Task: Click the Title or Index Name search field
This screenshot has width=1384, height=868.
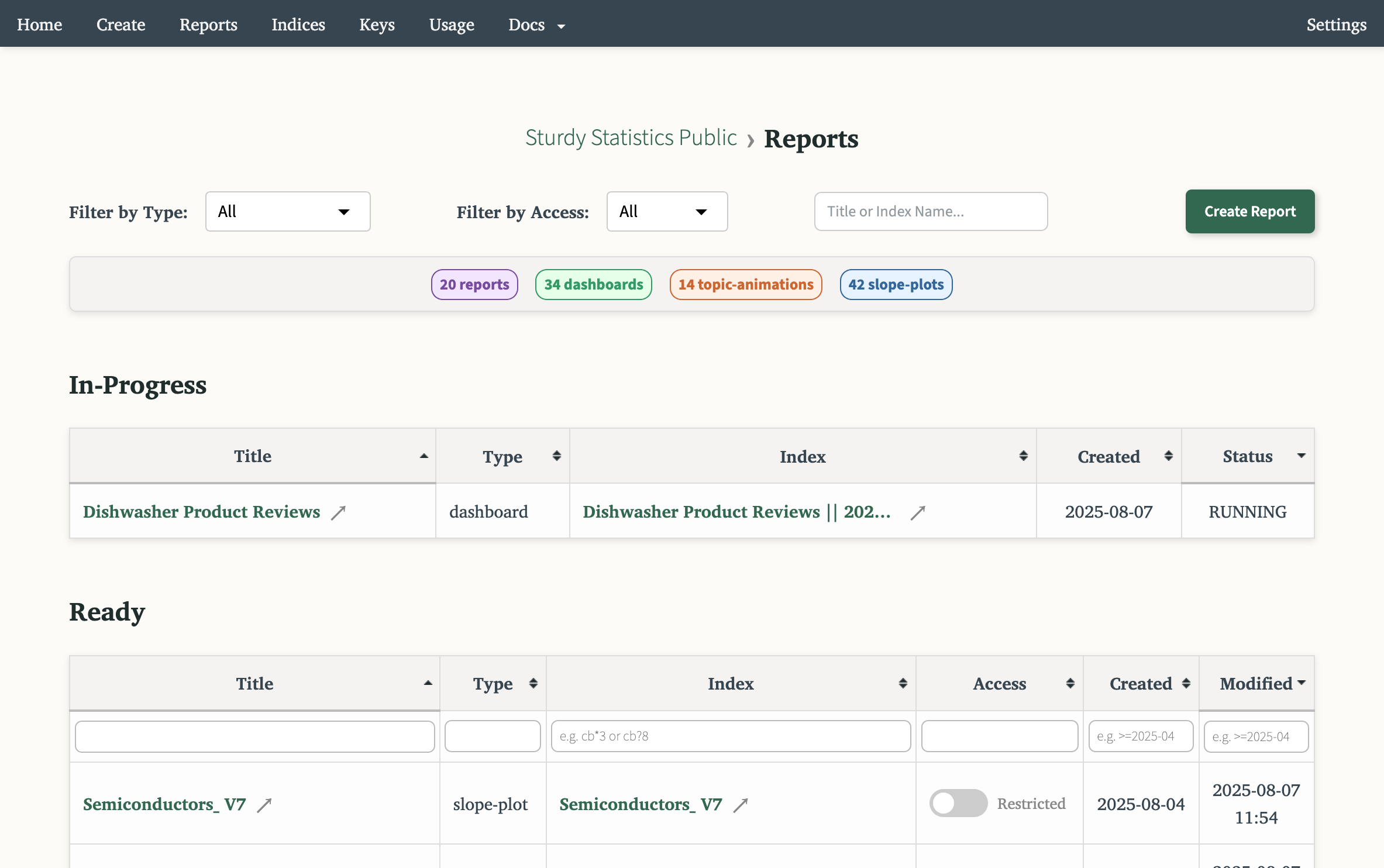Action: (930, 211)
